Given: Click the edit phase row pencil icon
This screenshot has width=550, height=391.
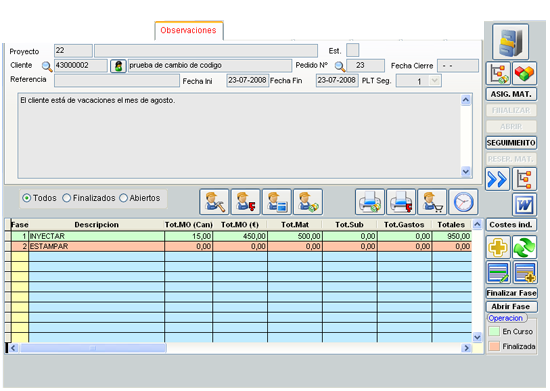Looking at the screenshot, I should 498,272.
